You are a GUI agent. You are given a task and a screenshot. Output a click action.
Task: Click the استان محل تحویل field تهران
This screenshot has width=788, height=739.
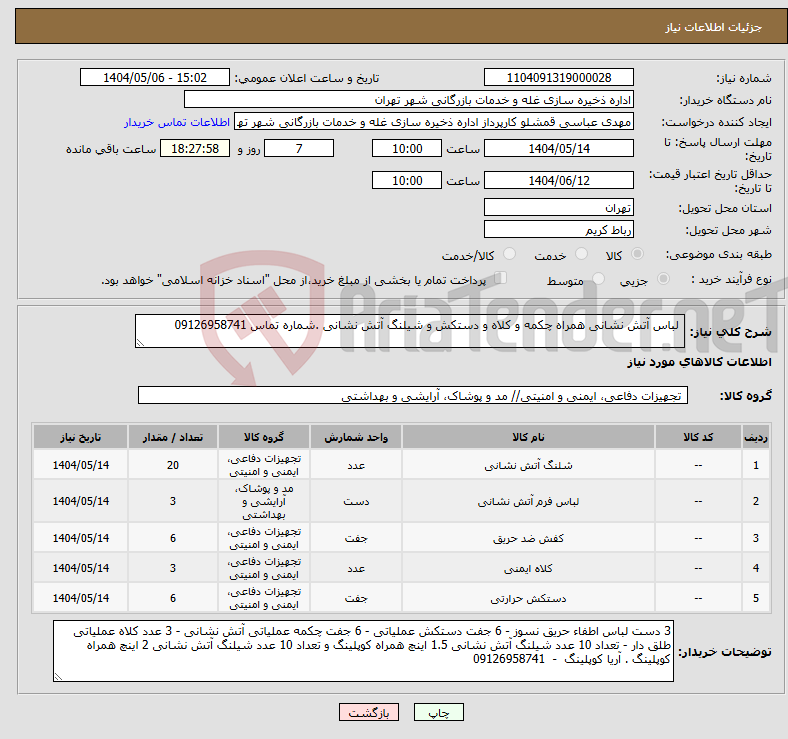pyautogui.click(x=559, y=207)
